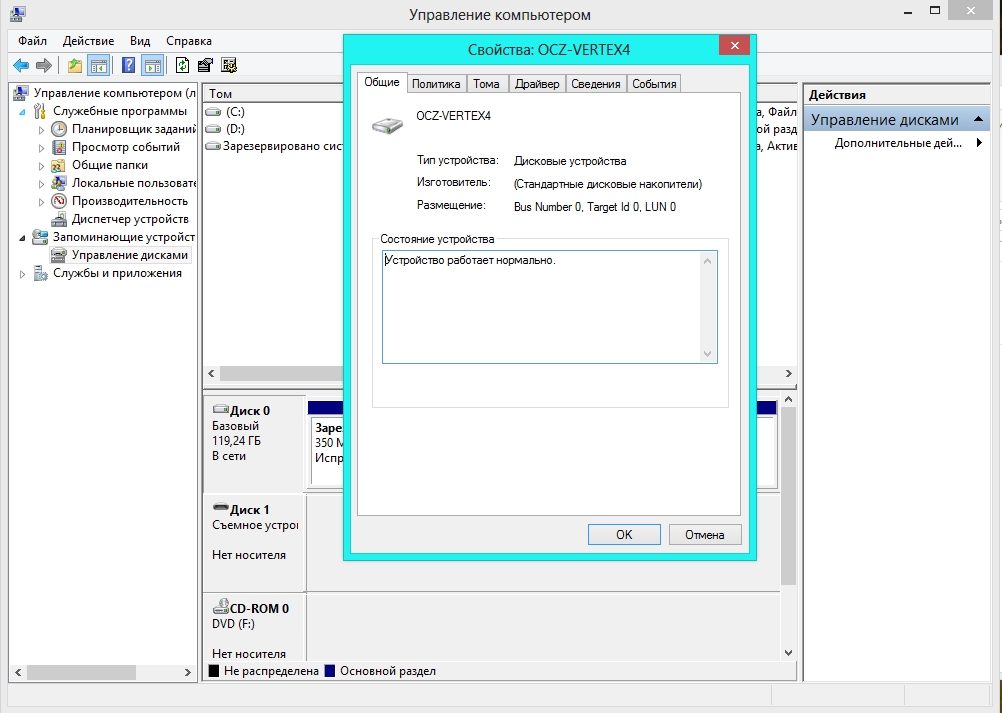Open the Действие menu
This screenshot has height=713, width=1002.
click(x=88, y=41)
